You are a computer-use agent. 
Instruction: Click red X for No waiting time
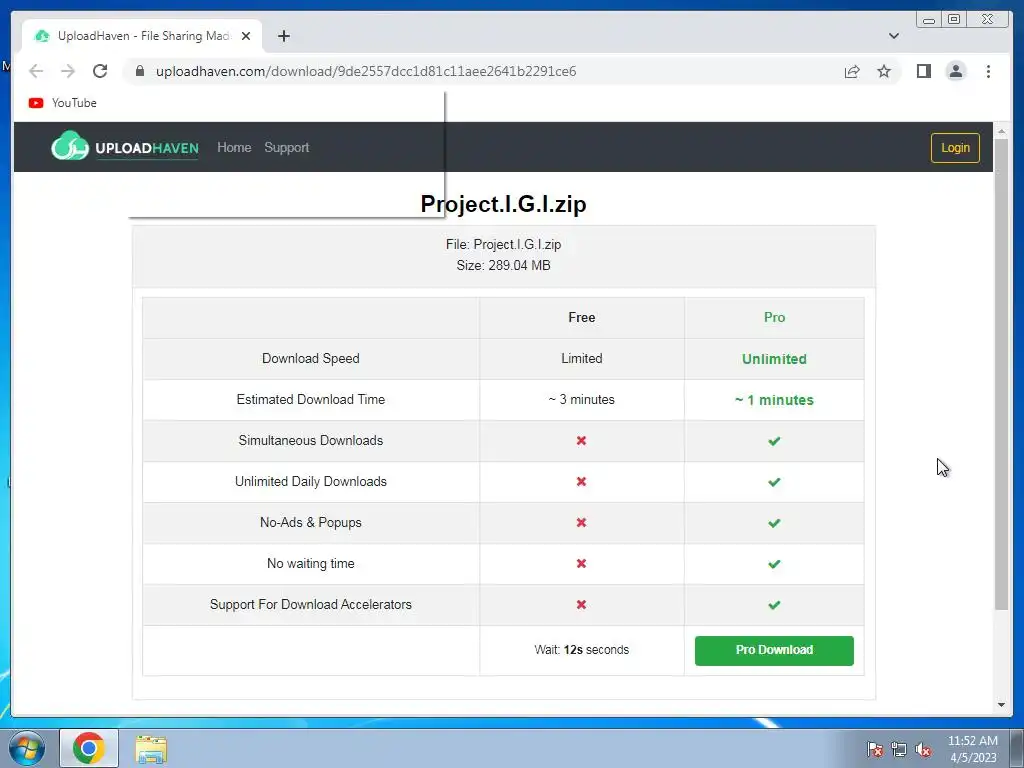pos(581,564)
